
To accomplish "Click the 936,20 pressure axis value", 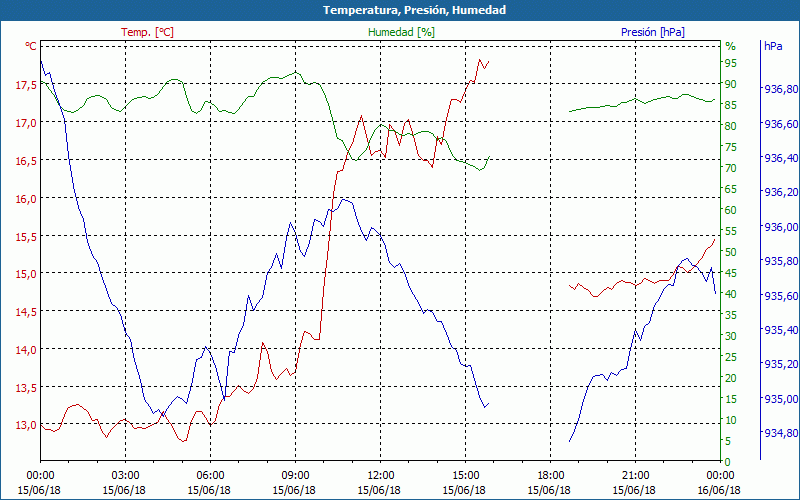I will 781,192.
